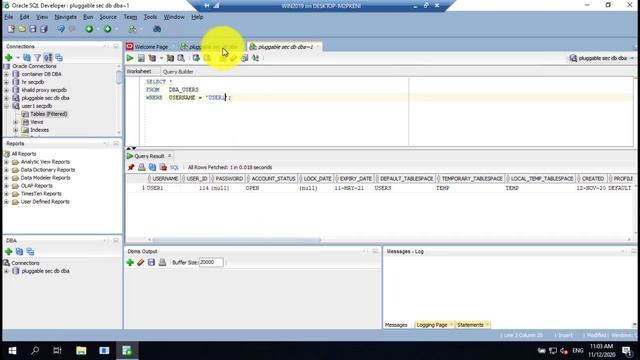Close the Query Result tab

coord(169,156)
